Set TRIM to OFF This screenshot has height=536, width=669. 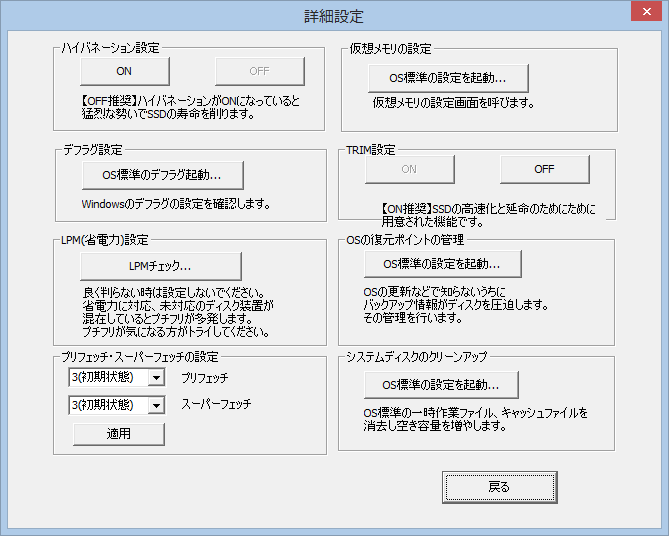pyautogui.click(x=543, y=169)
